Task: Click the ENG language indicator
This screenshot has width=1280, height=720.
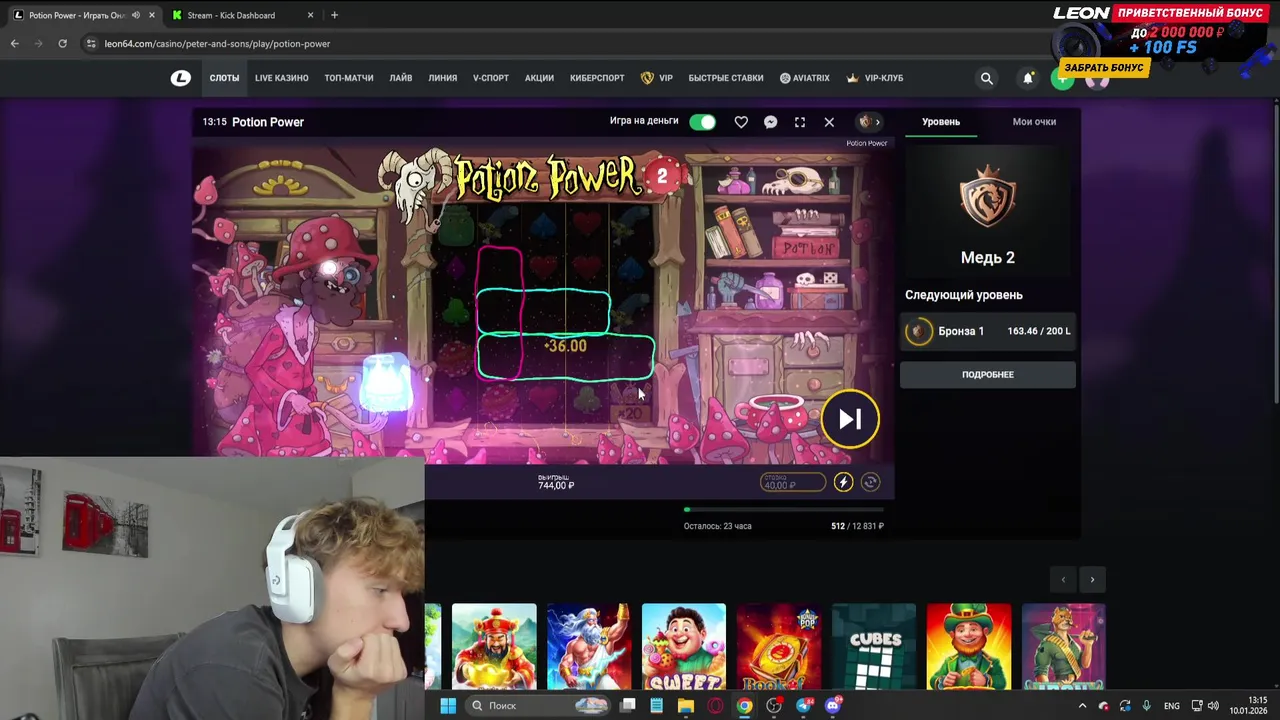Action: coord(1172,706)
